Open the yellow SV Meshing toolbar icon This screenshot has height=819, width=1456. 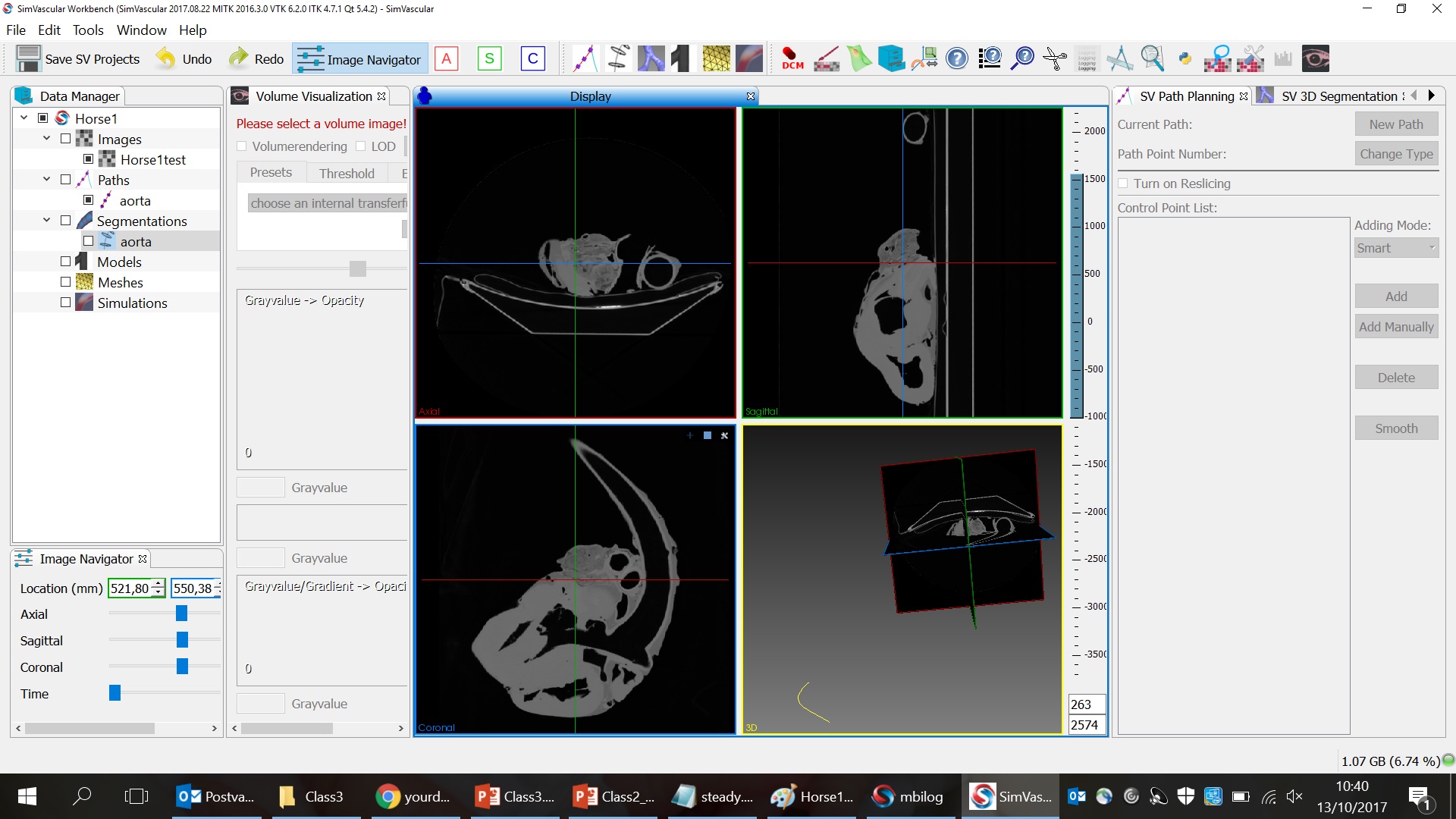coord(716,58)
